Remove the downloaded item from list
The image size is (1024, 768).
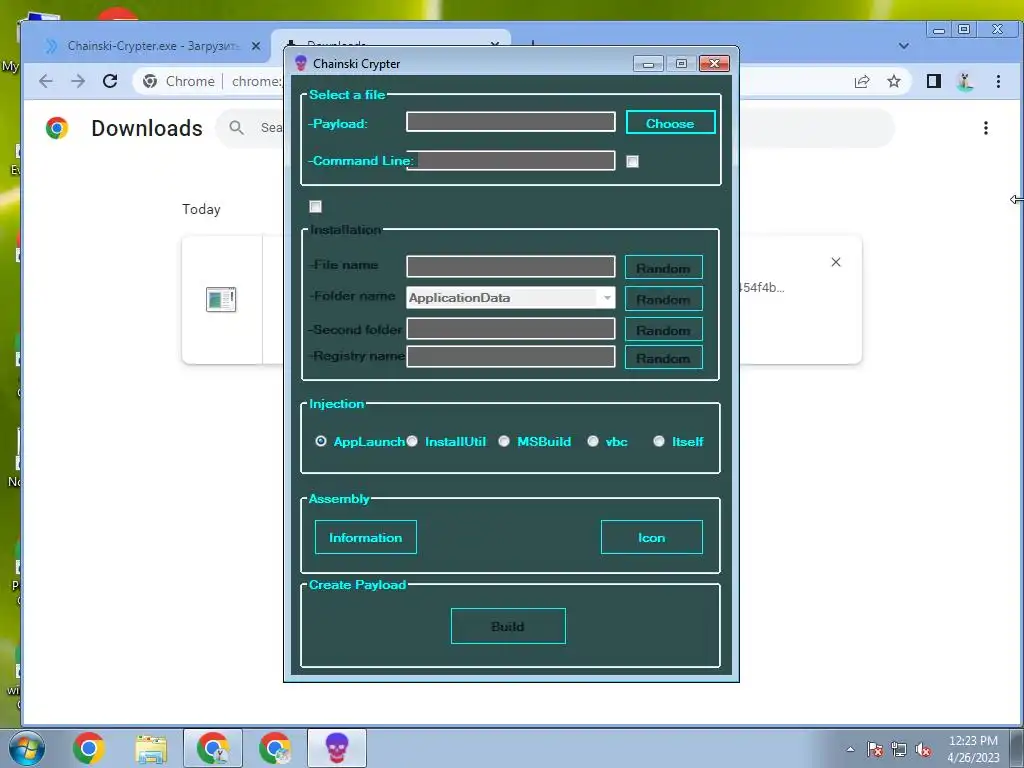pyautogui.click(x=836, y=262)
